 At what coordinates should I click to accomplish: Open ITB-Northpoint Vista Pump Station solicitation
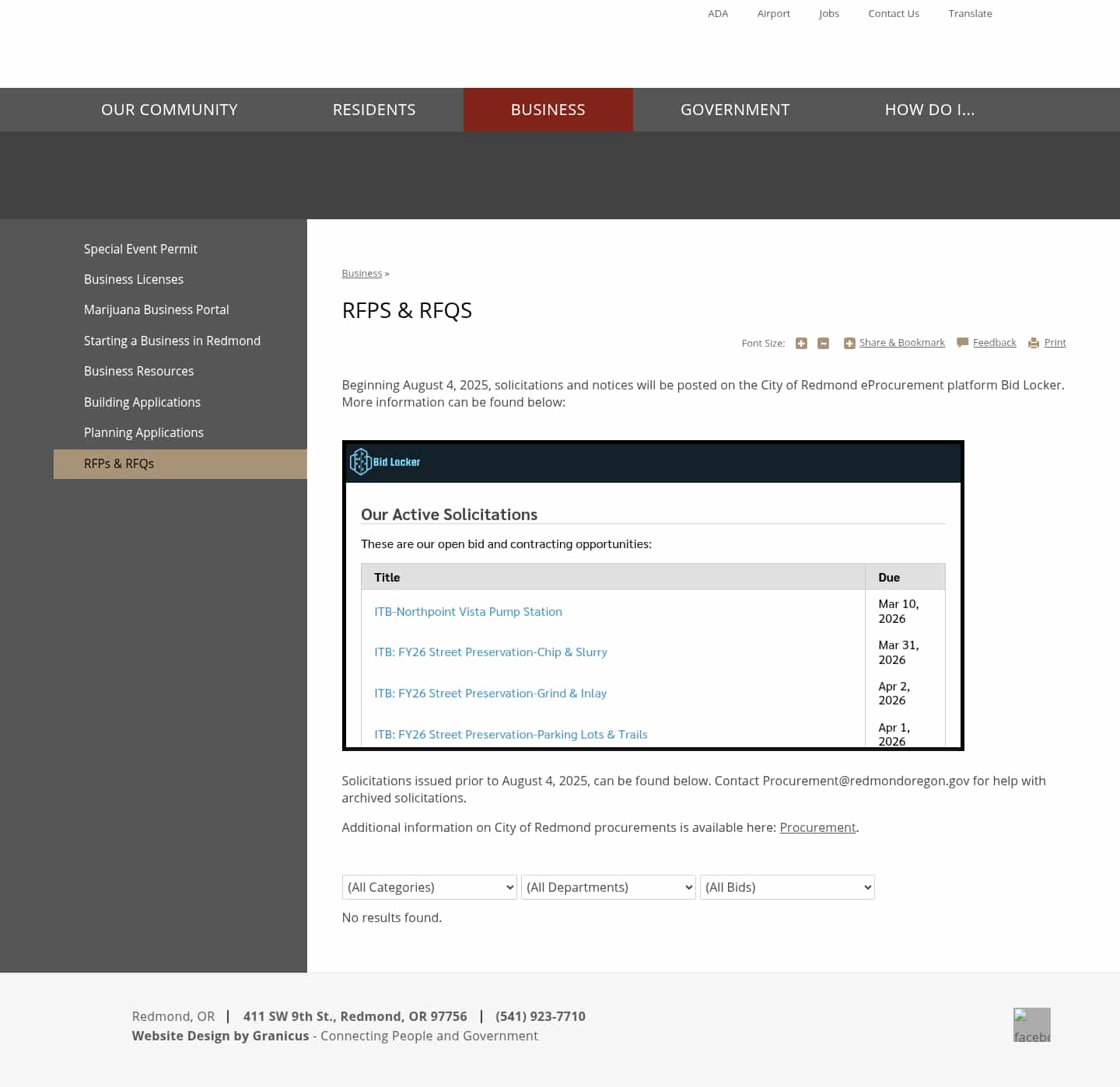[468, 611]
